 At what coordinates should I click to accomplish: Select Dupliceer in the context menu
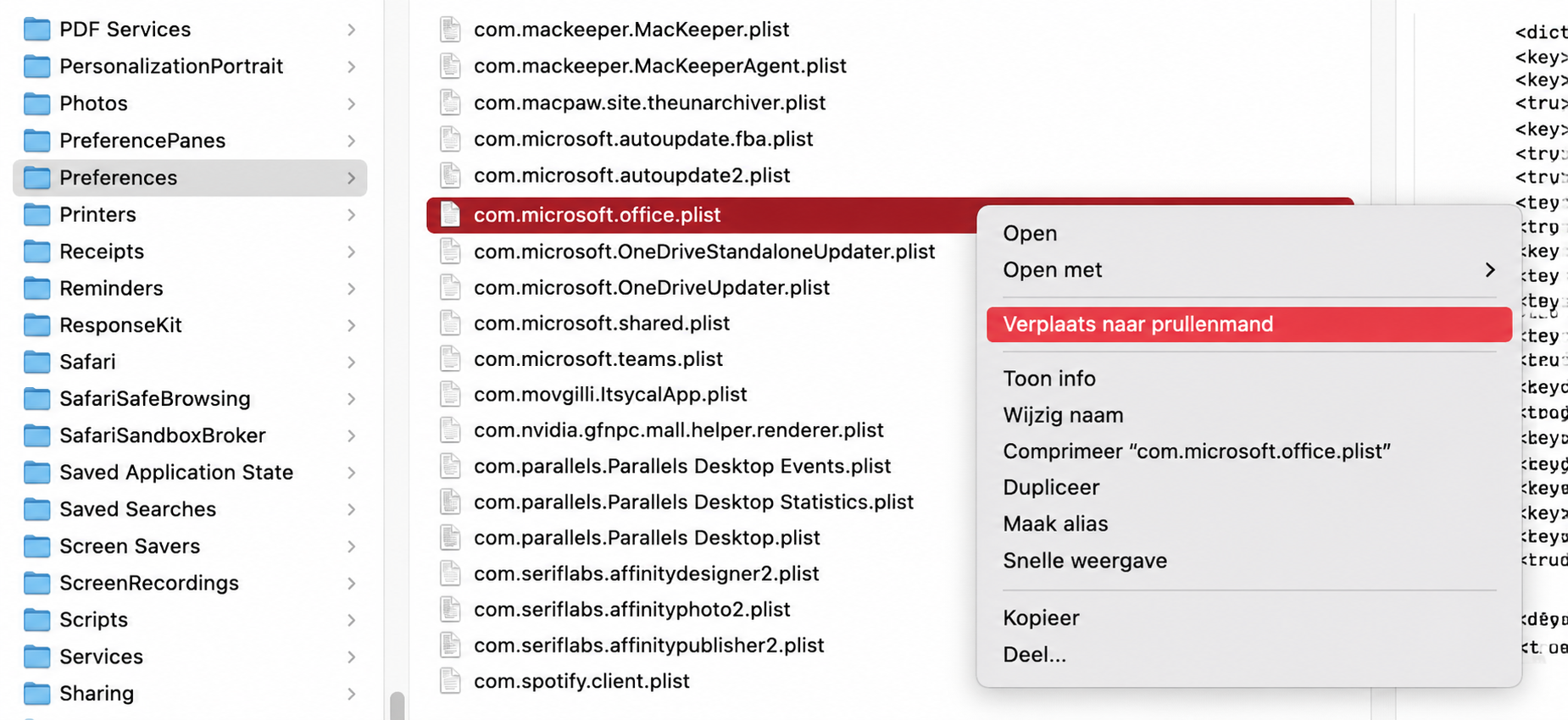click(1050, 487)
